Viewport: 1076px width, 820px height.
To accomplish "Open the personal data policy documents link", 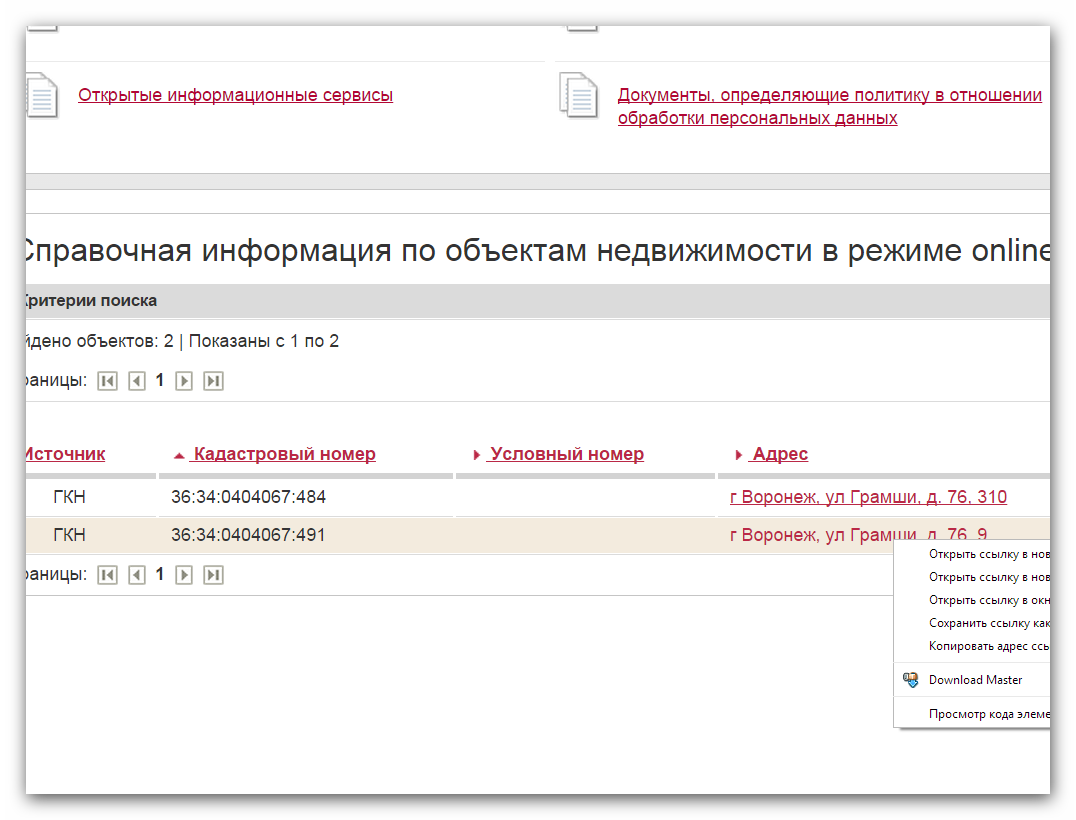I will 829,107.
